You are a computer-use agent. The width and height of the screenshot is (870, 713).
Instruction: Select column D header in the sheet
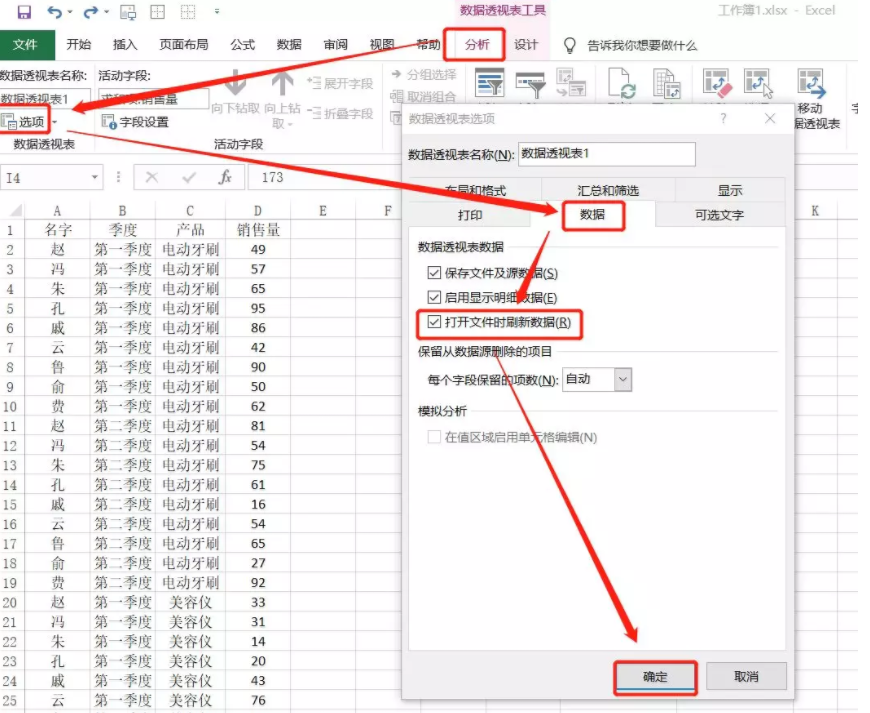(258, 211)
